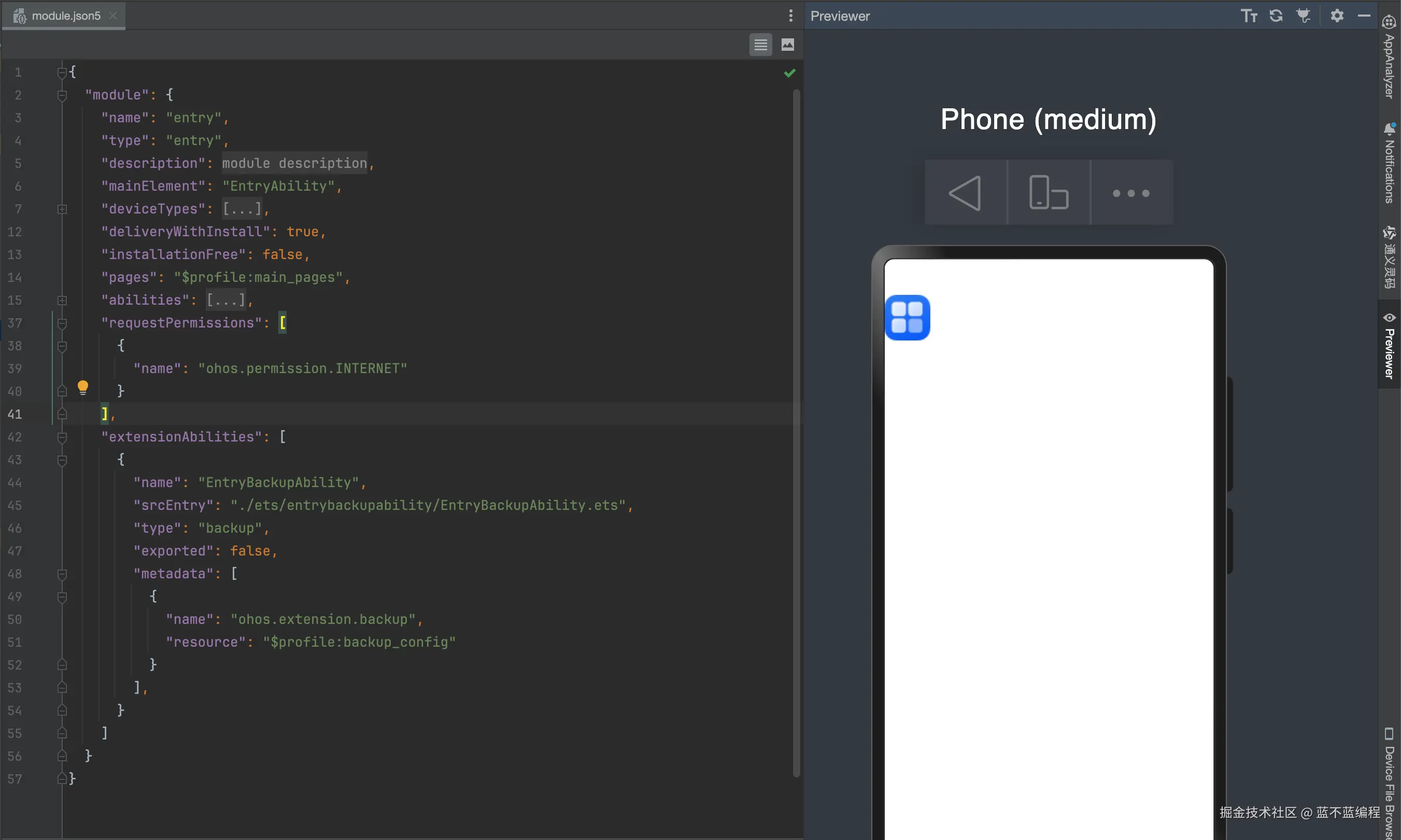Click the yellow lightbulb intention icon
1401x840 pixels.
[x=82, y=388]
